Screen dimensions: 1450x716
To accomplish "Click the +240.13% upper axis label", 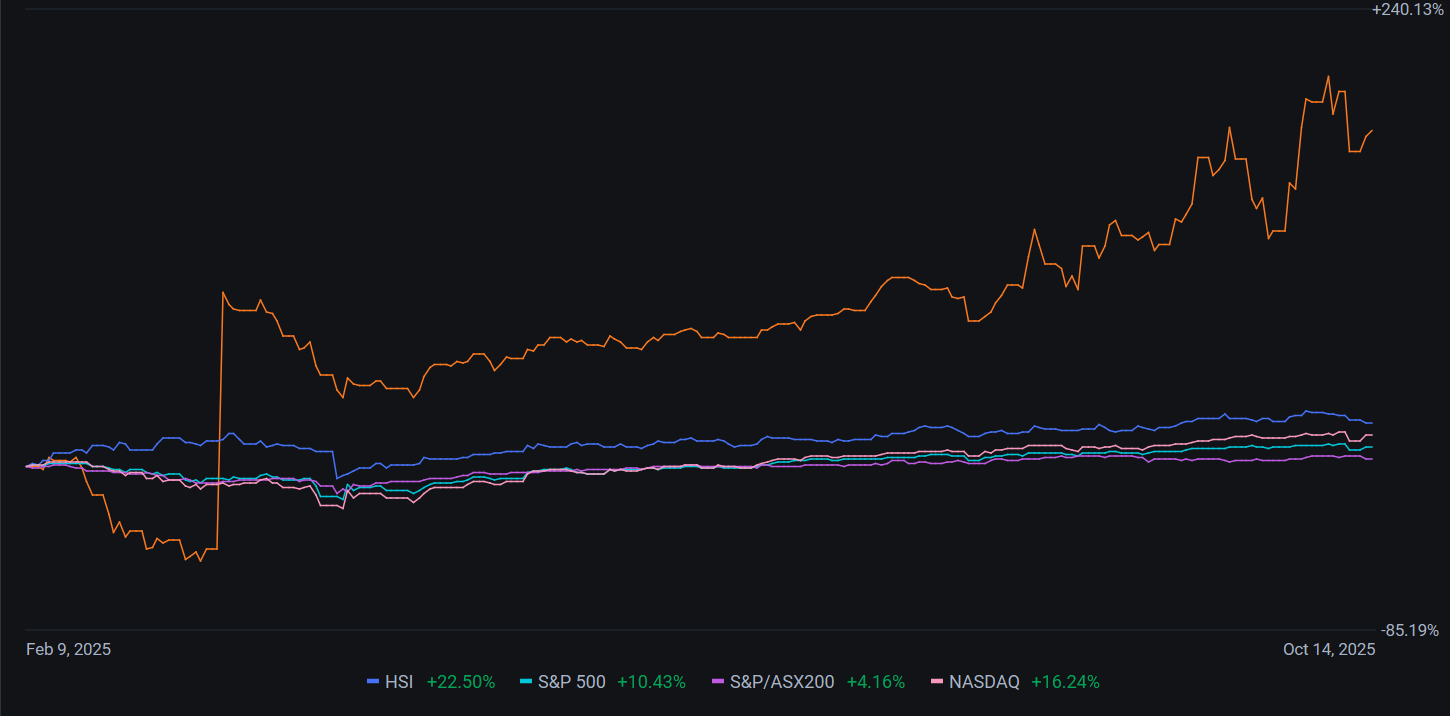I will [1407, 9].
